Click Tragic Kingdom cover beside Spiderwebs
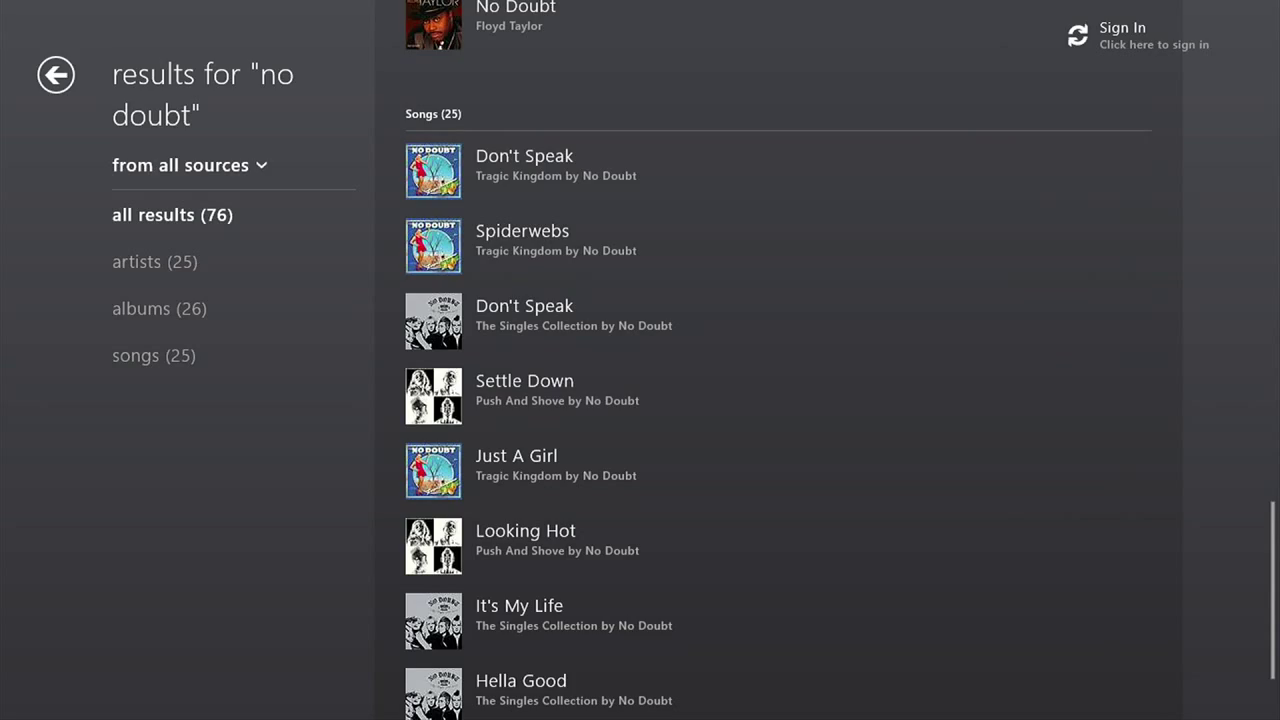 (433, 246)
